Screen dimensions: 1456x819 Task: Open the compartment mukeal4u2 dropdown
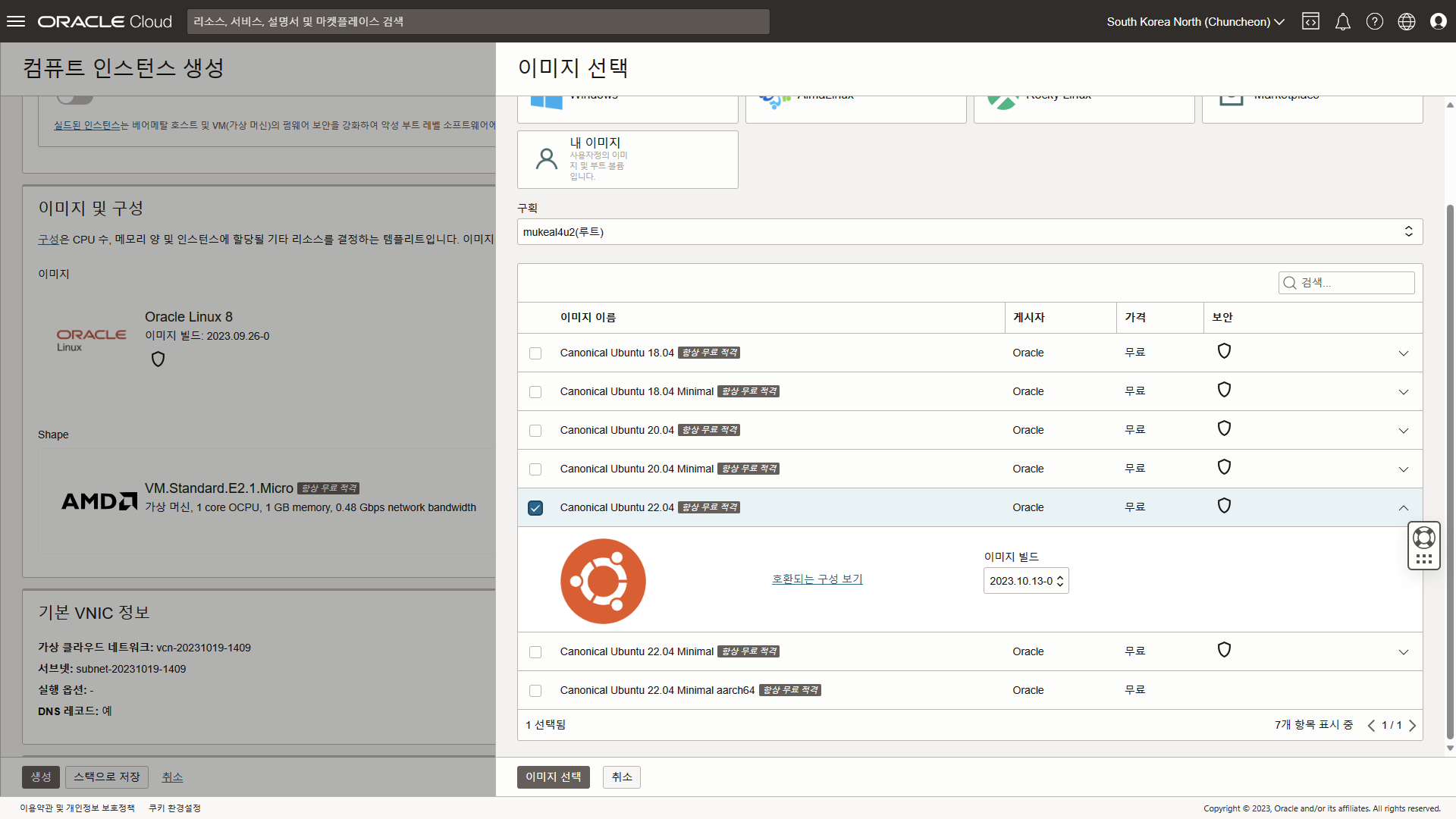(969, 232)
